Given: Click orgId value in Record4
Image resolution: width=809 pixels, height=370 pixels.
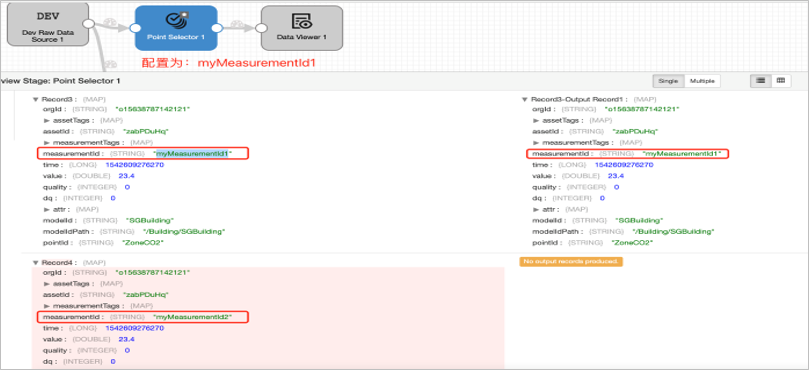Looking at the screenshot, I should point(153,272).
